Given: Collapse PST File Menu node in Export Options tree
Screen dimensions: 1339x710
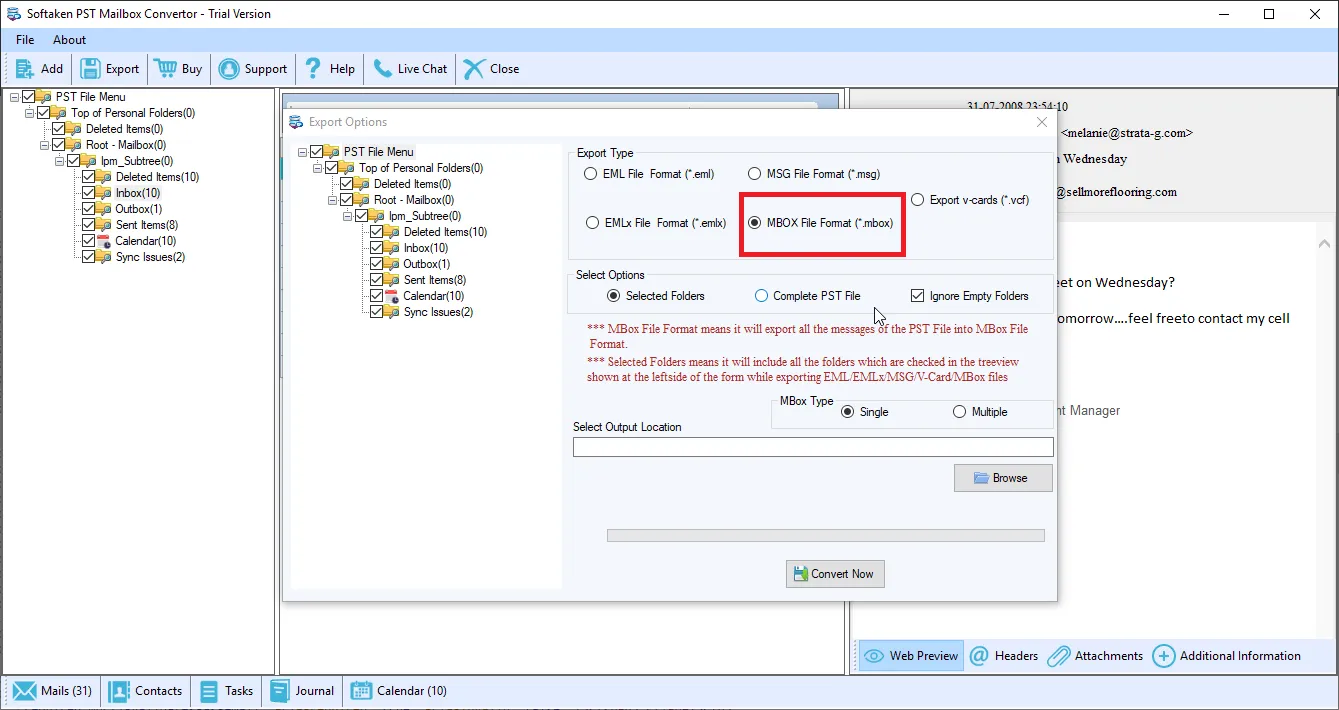Looking at the screenshot, I should (302, 152).
